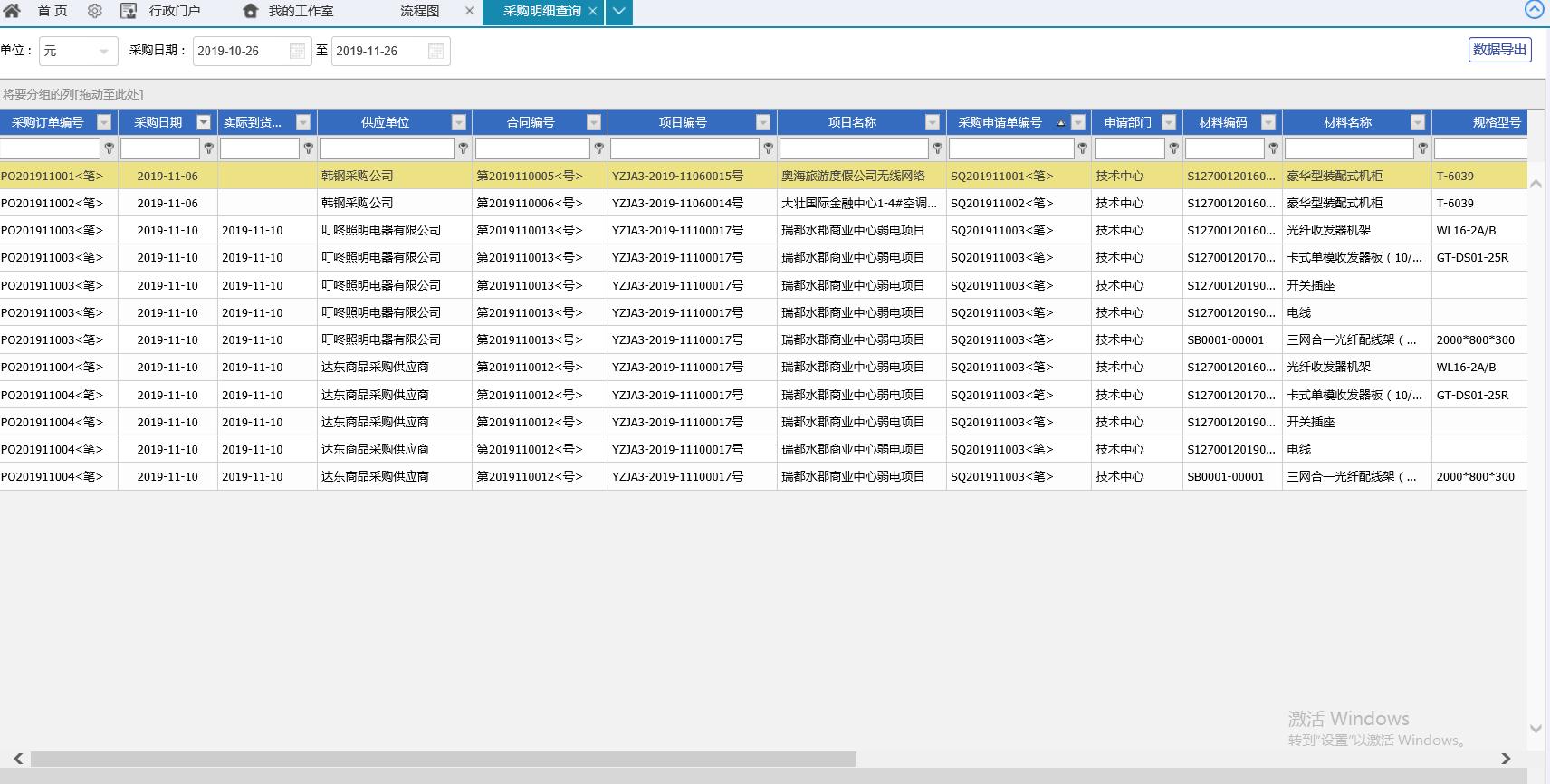This screenshot has width=1550, height=784.
Task: Click the home icon beside 首页
Action: [12, 11]
